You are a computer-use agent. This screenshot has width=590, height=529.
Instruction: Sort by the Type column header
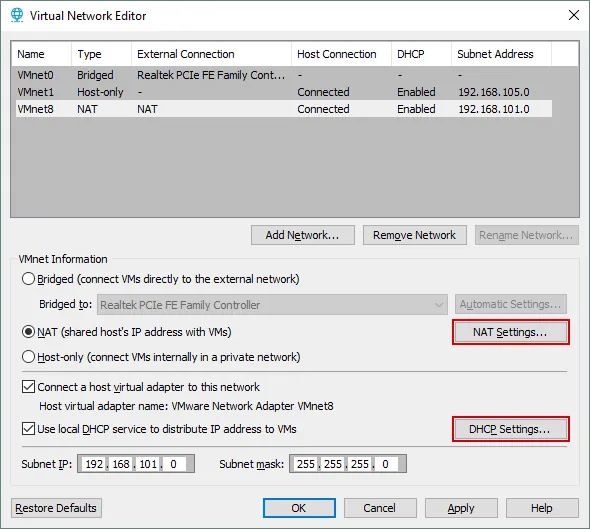101,54
